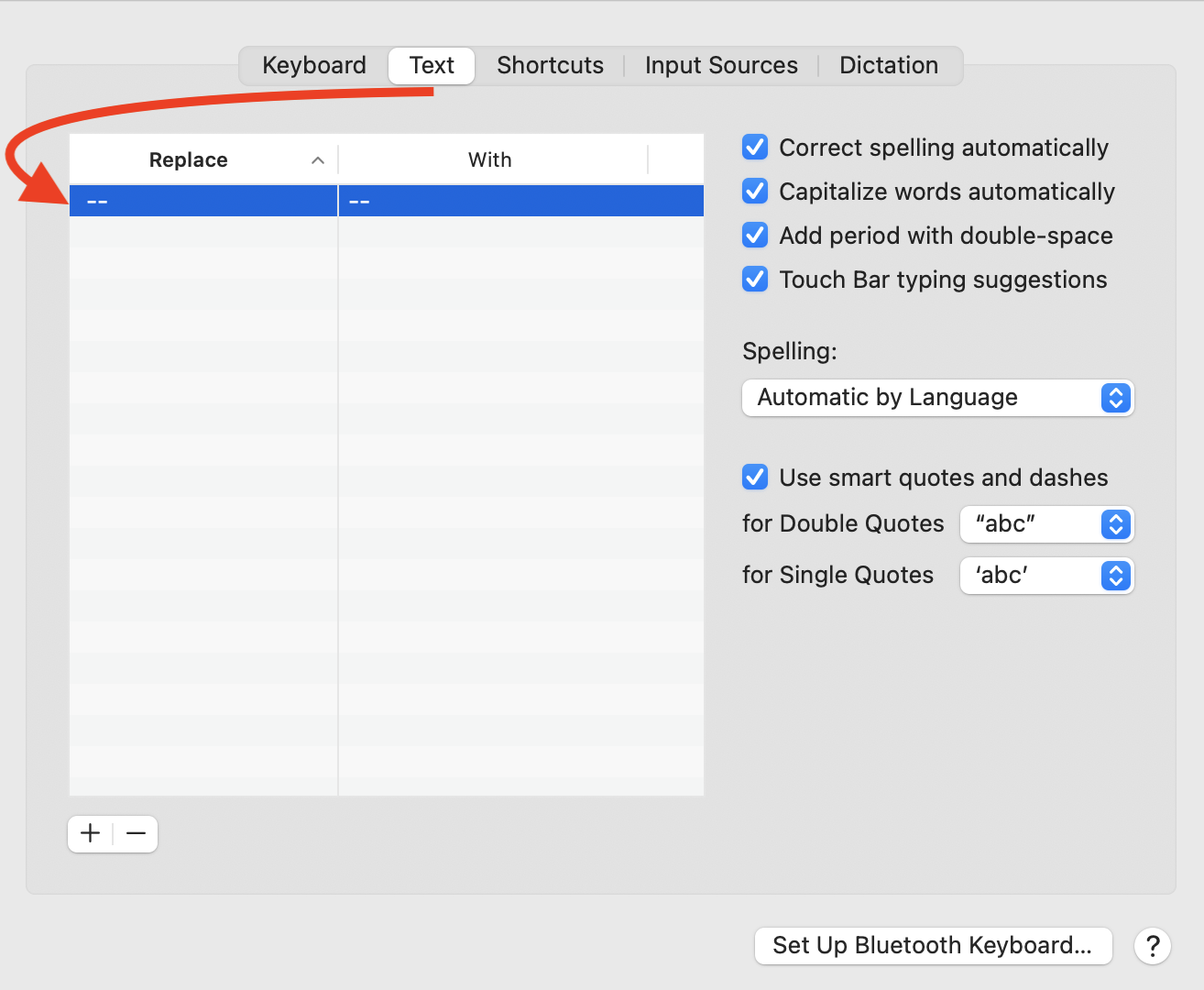Screen dimensions: 1204x990
Task: Select the Dictation tab
Action: pyautogui.click(x=889, y=66)
